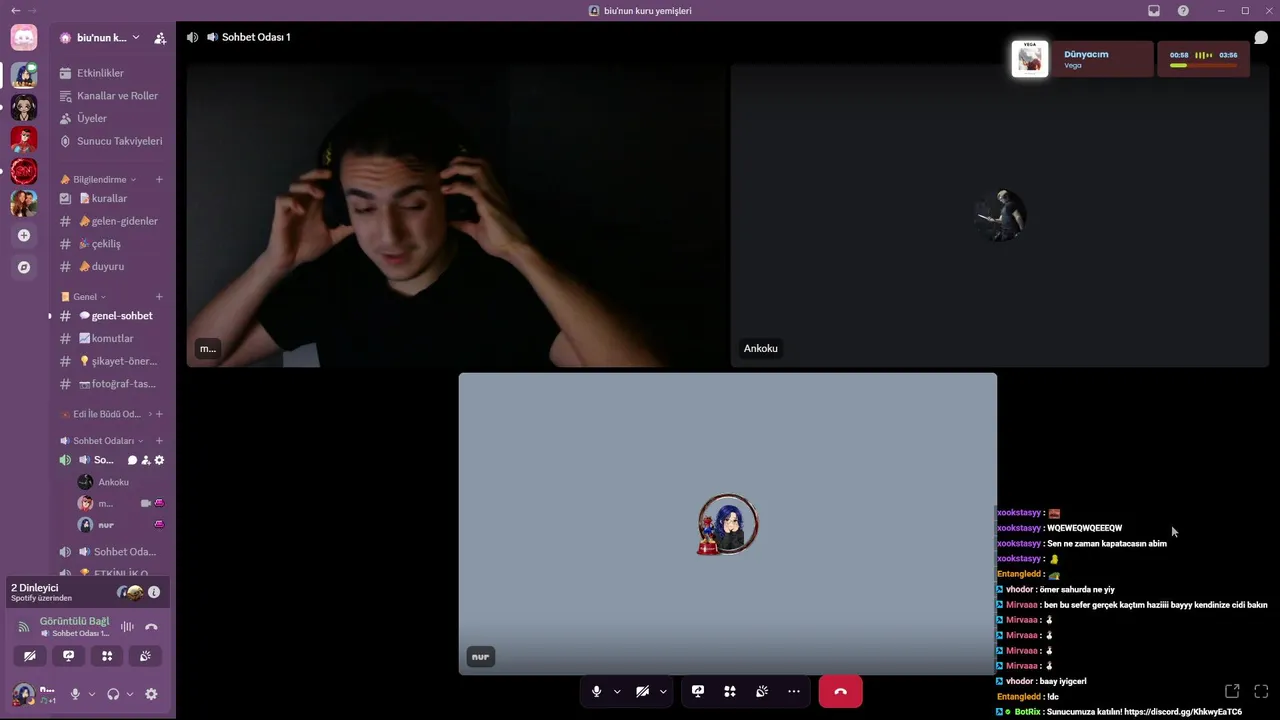
Task: Open Sunucu Takviyeleri
Action: (110, 141)
